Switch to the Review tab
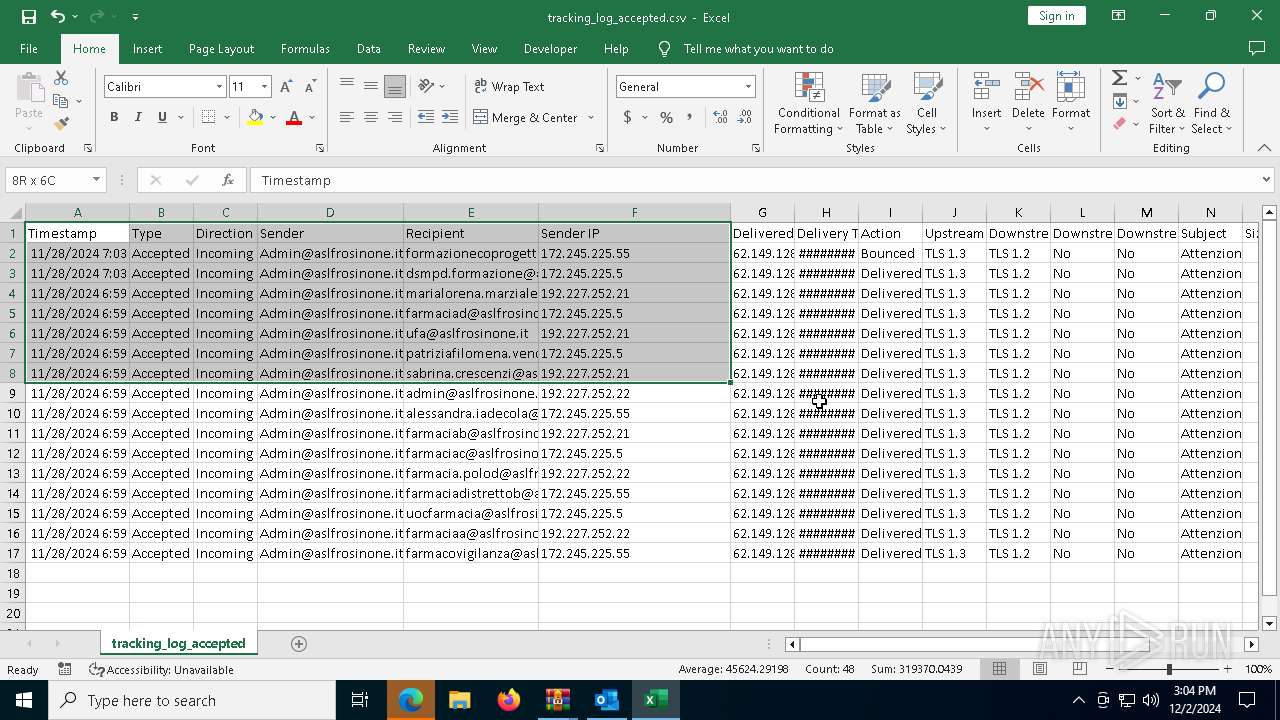1280x720 pixels. pos(426,49)
